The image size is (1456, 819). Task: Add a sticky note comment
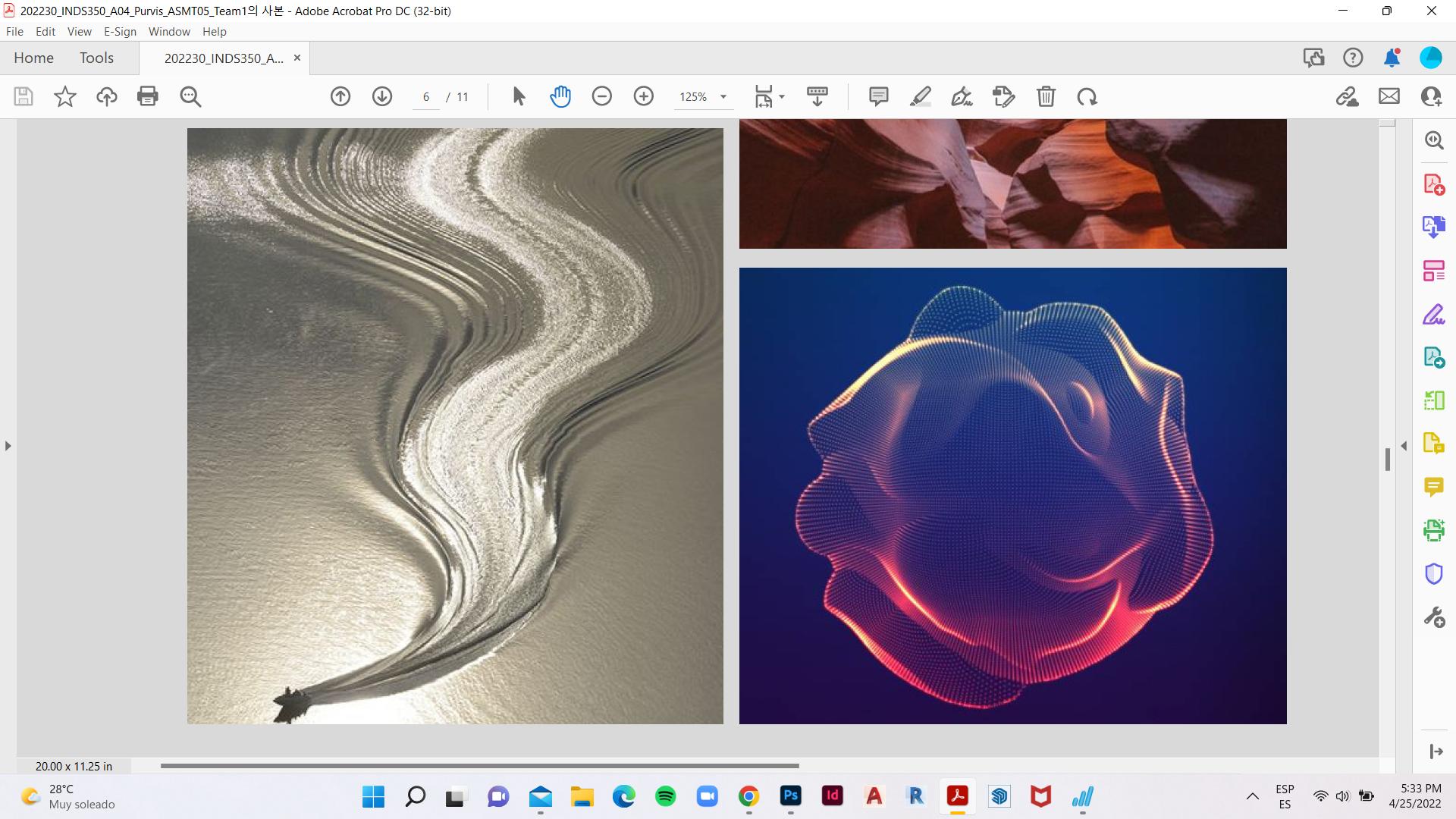pyautogui.click(x=879, y=96)
